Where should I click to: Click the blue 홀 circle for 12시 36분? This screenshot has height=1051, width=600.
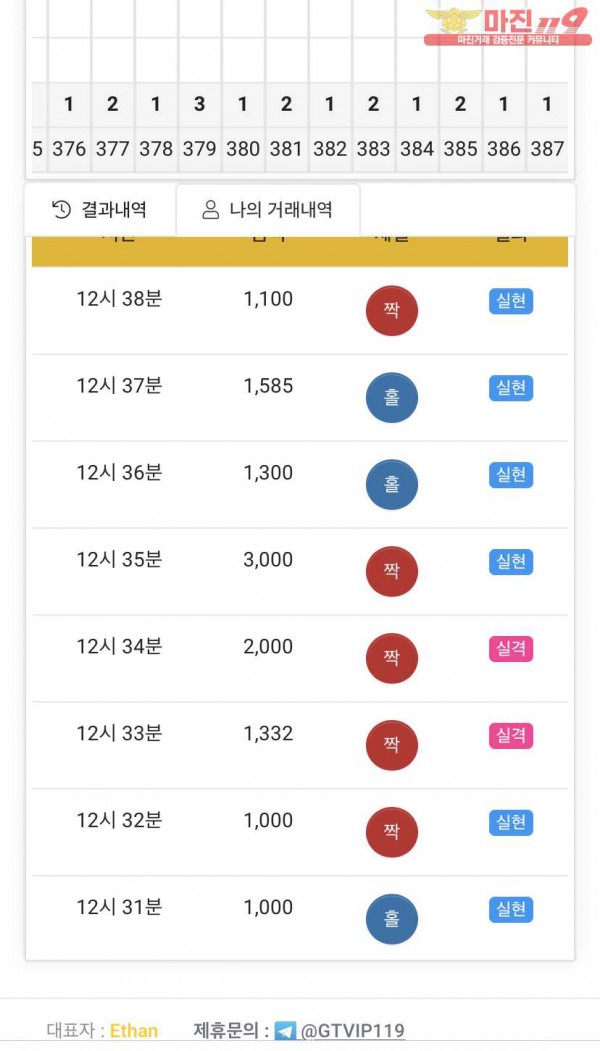tap(392, 484)
